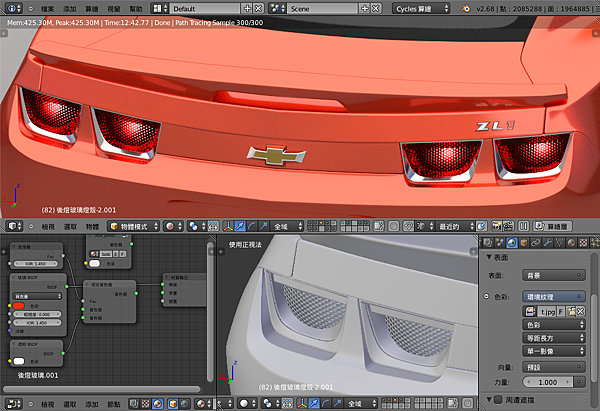Open Object Data tab triangle icon

pyautogui.click(x=559, y=243)
